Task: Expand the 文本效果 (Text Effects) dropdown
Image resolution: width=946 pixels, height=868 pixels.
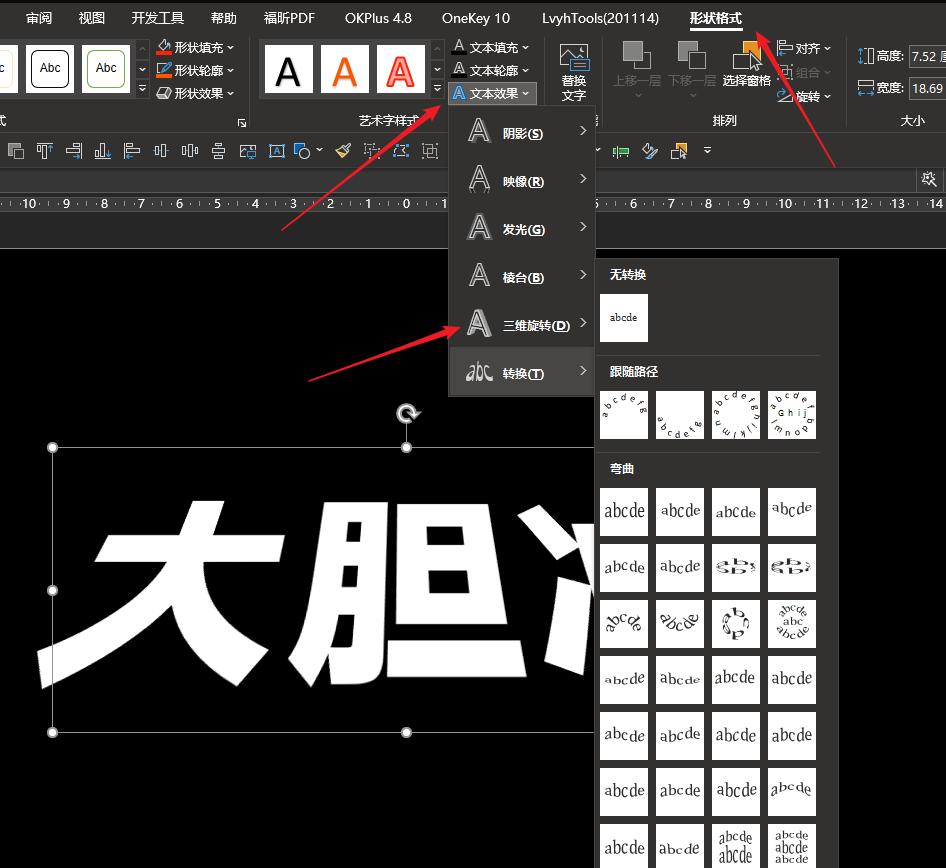Action: [526, 93]
